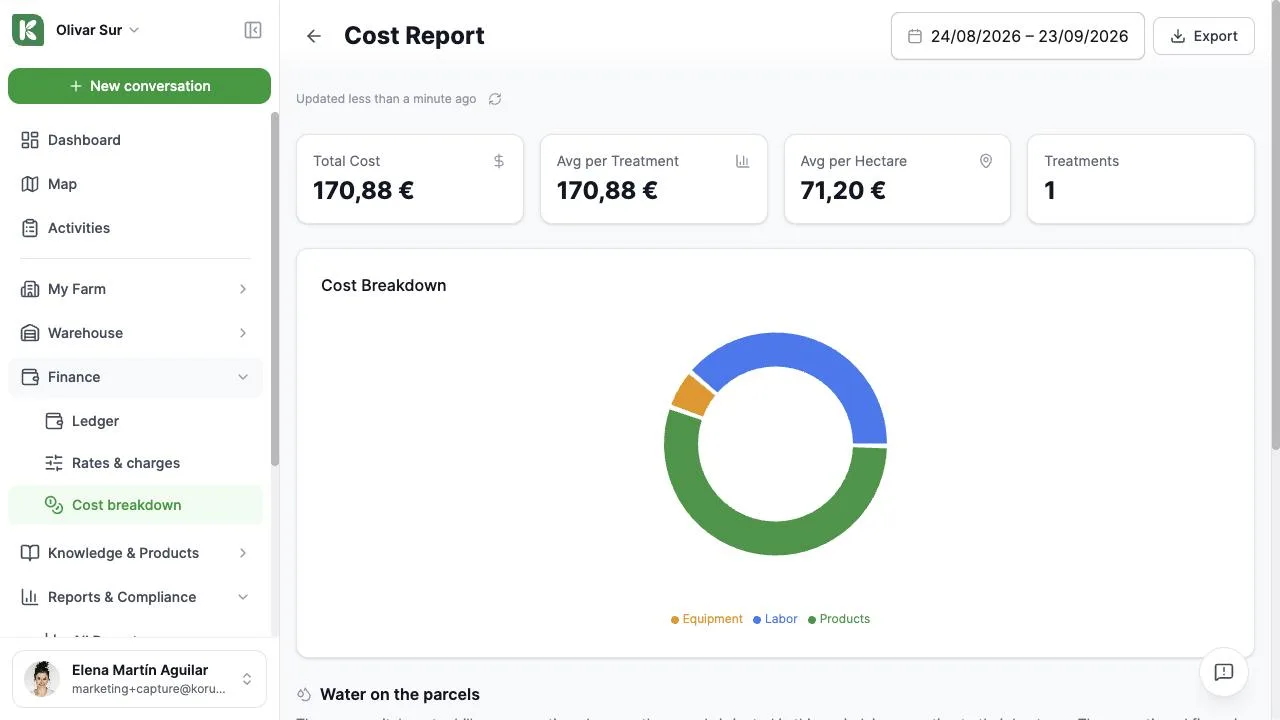Start a New conversation
1280x720 pixels.
click(139, 86)
